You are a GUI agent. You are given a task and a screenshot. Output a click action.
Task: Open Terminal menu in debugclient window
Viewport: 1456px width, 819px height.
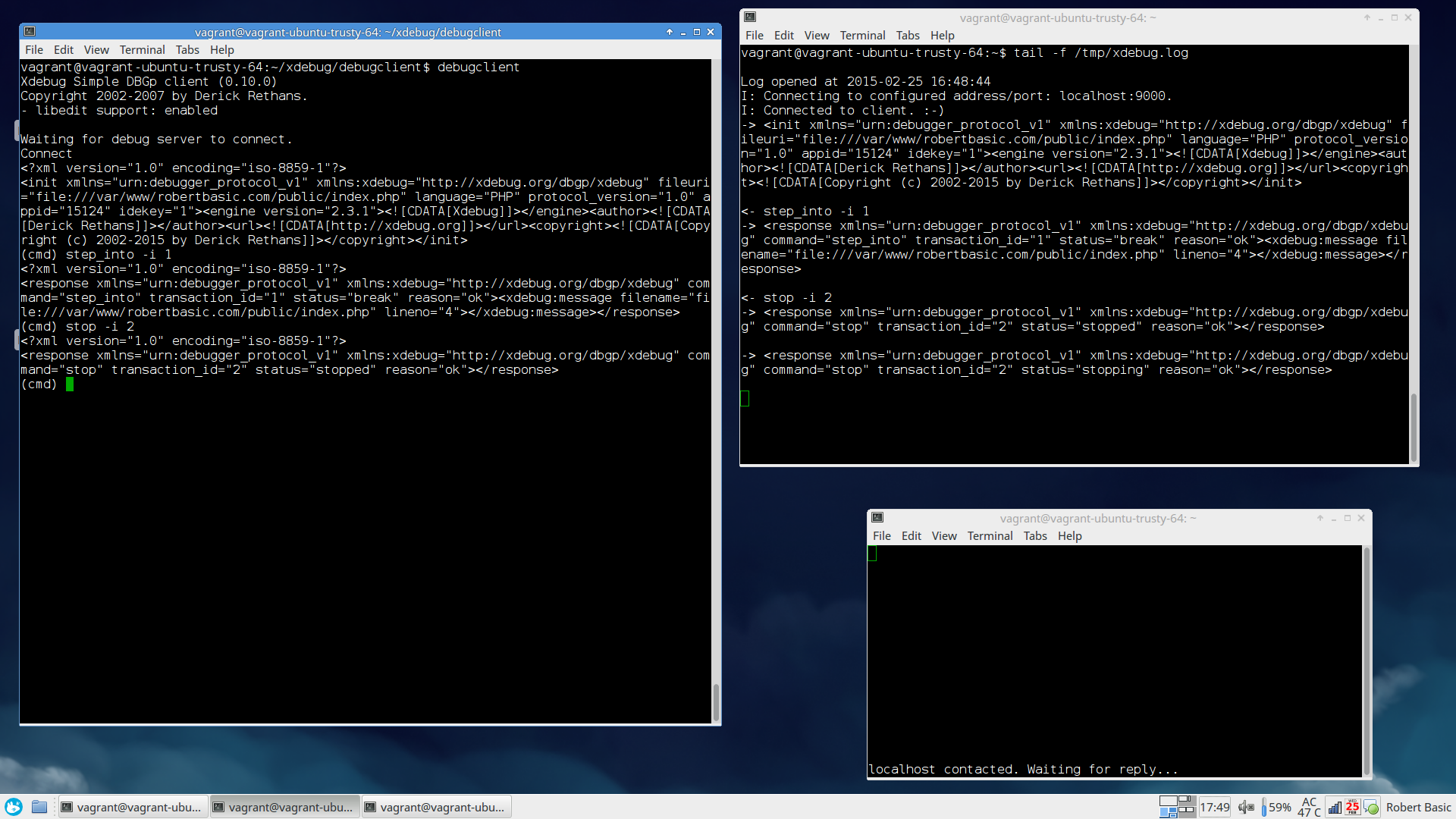[142, 50]
